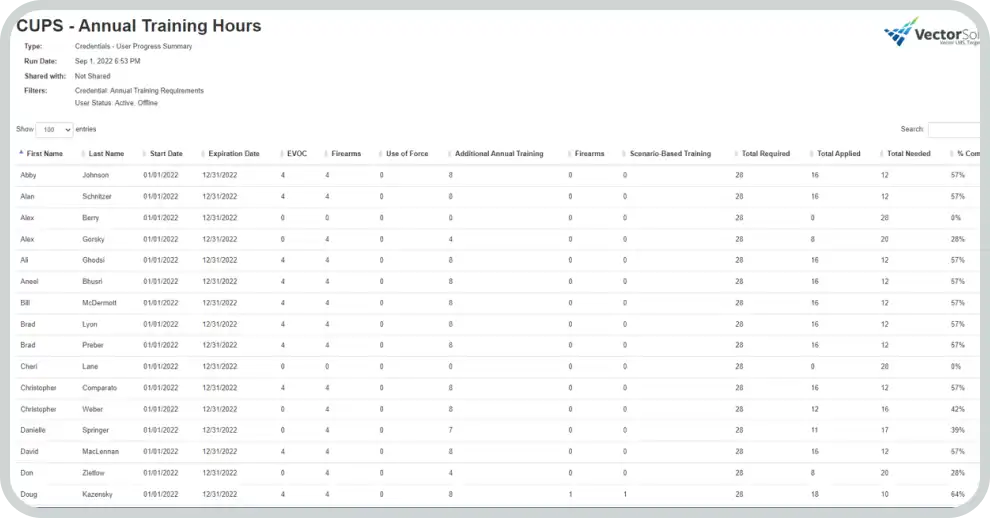990x518 pixels.
Task: Click the sort icon beside Last Name
Action: (x=83, y=154)
